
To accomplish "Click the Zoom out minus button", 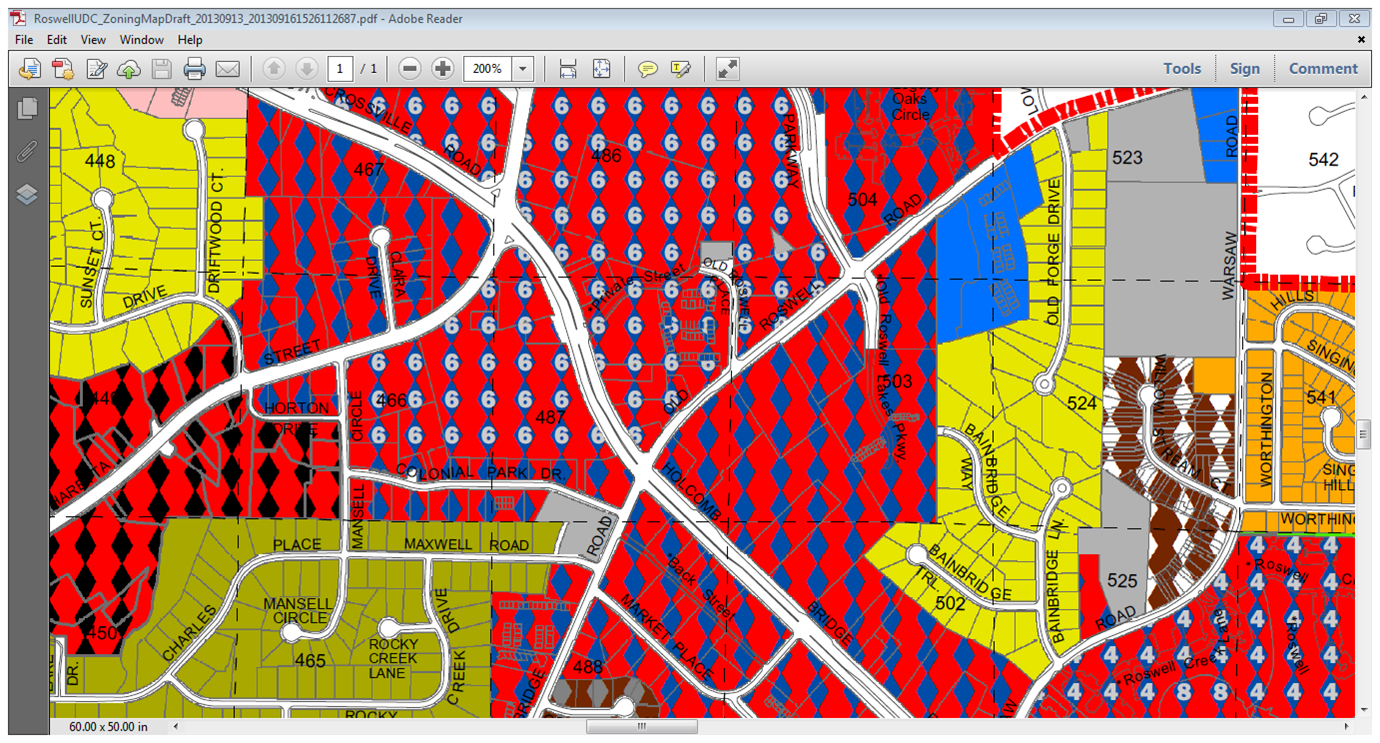I will coord(409,69).
